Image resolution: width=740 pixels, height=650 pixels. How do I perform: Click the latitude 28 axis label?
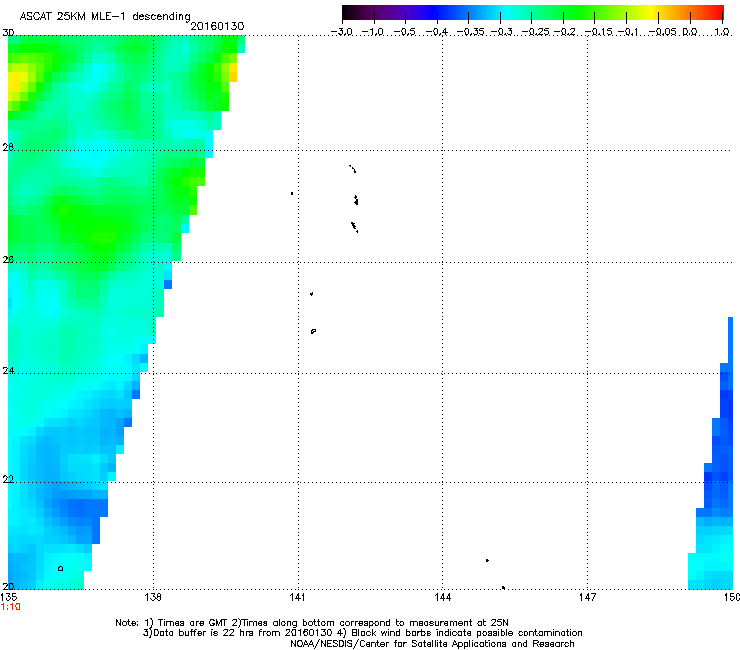(x=8, y=147)
